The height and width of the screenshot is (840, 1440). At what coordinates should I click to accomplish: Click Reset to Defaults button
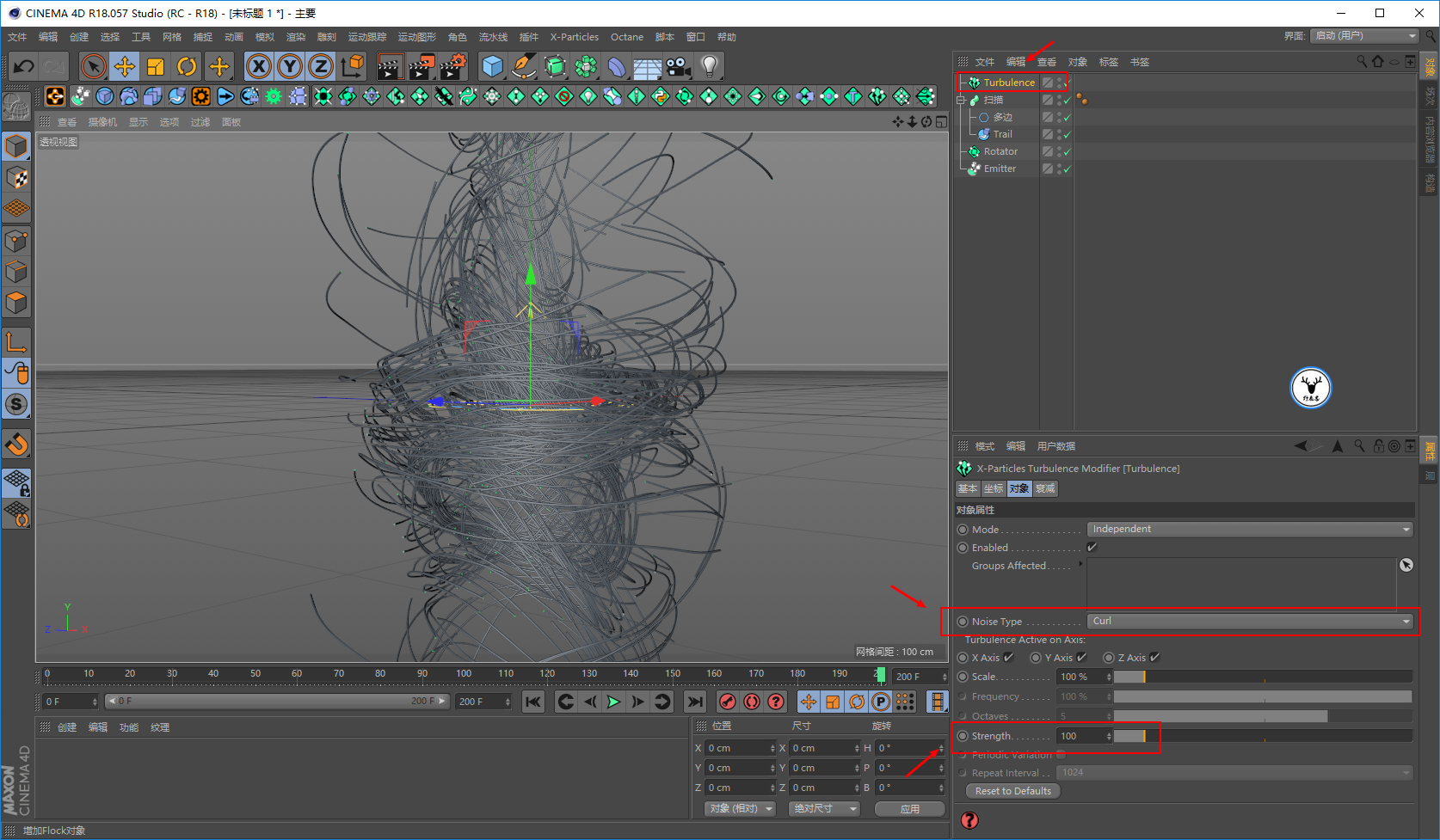(x=1013, y=791)
